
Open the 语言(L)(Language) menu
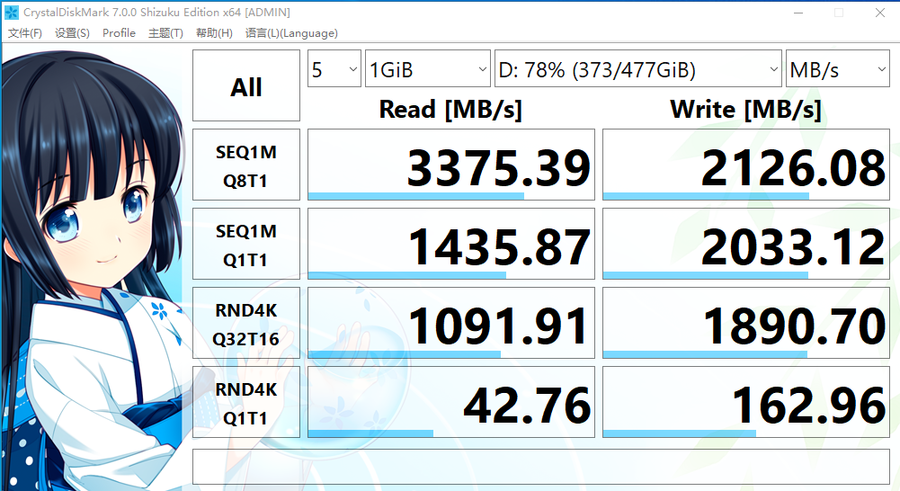pyautogui.click(x=289, y=33)
